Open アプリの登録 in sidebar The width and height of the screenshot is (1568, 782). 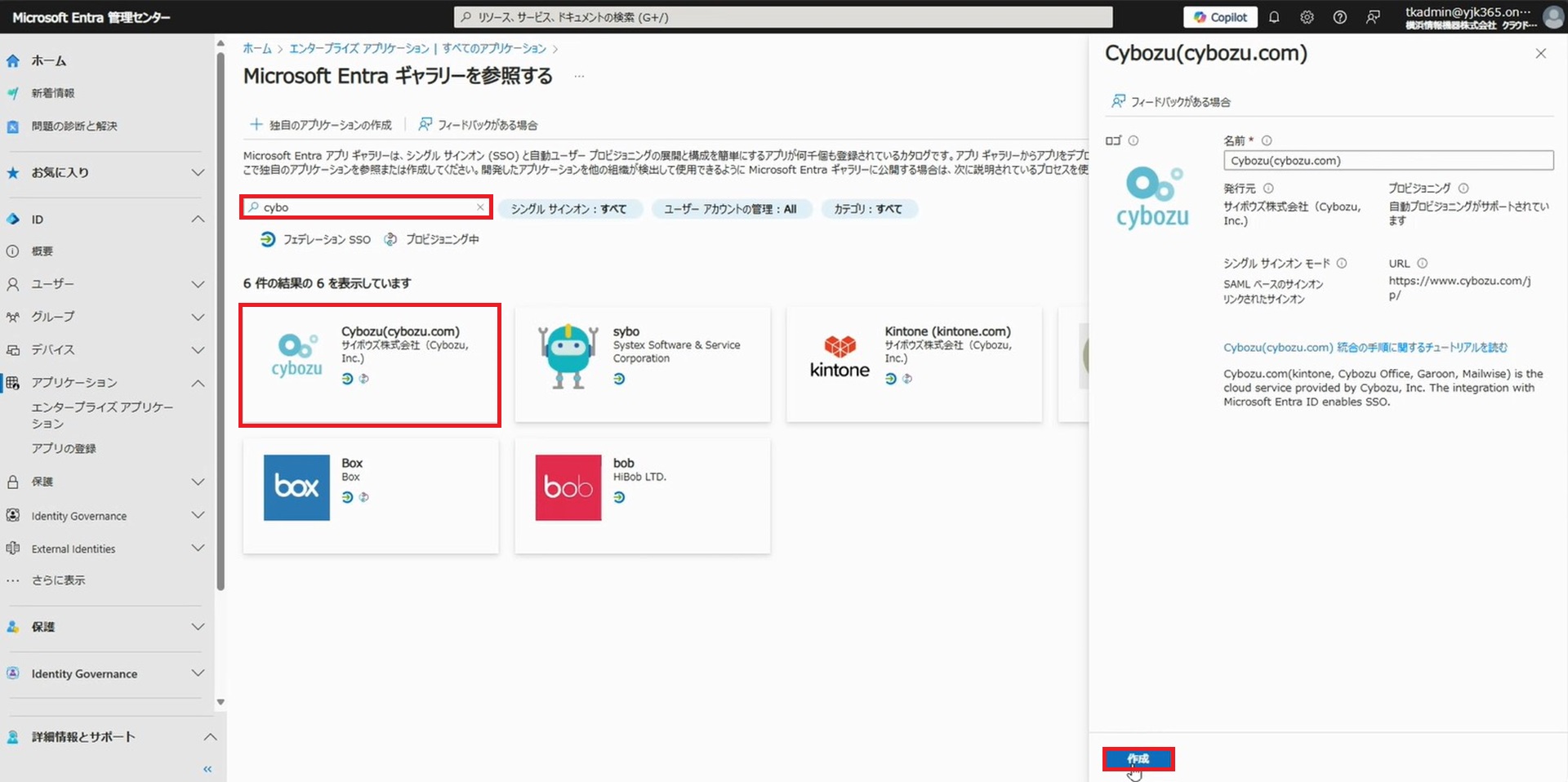[x=64, y=448]
